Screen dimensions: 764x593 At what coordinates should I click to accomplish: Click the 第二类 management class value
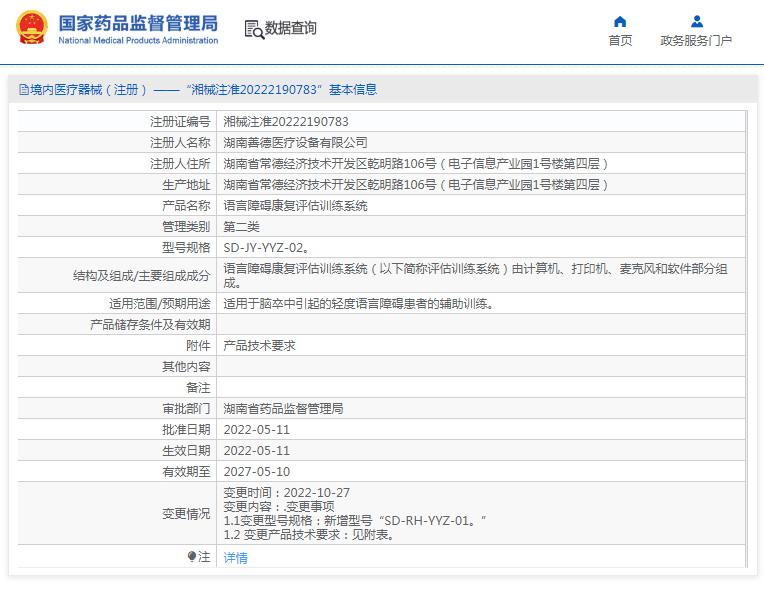241,226
